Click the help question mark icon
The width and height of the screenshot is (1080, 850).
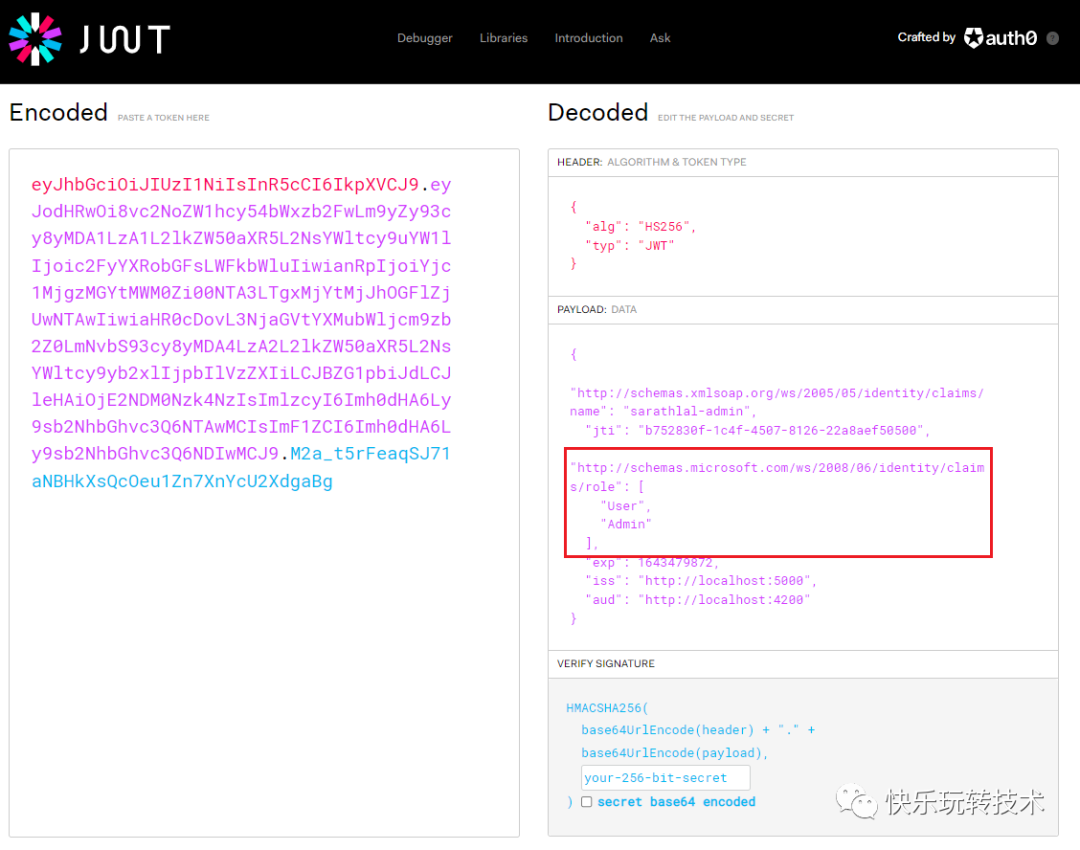click(x=1052, y=39)
